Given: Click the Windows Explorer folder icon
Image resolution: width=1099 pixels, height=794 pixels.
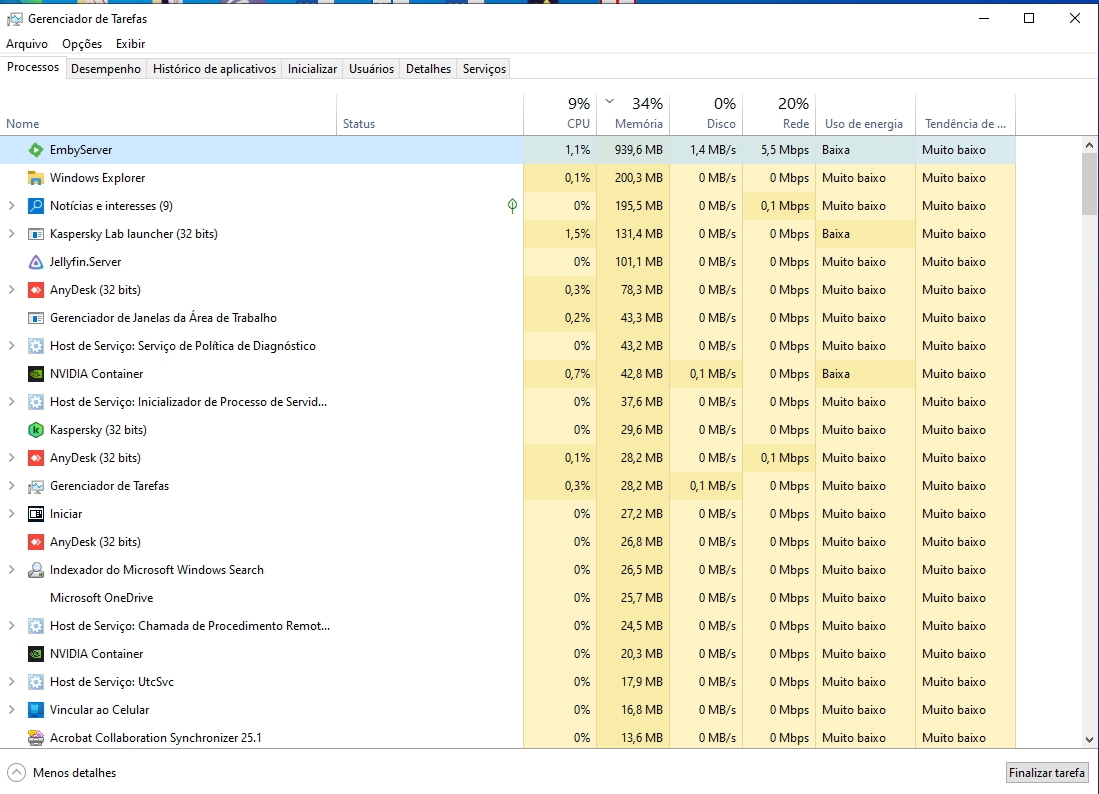Looking at the screenshot, I should tap(36, 178).
